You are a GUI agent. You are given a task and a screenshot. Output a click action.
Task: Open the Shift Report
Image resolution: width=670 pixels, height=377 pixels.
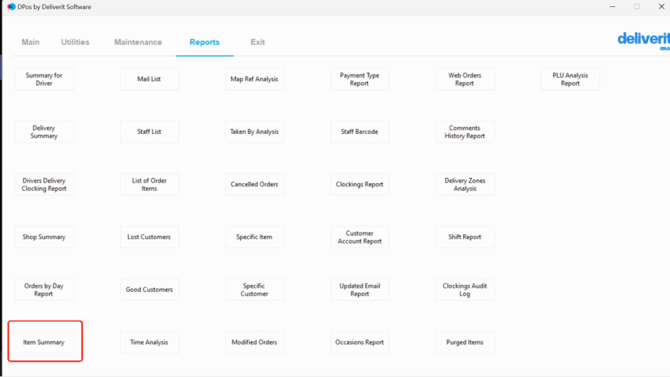coord(465,237)
